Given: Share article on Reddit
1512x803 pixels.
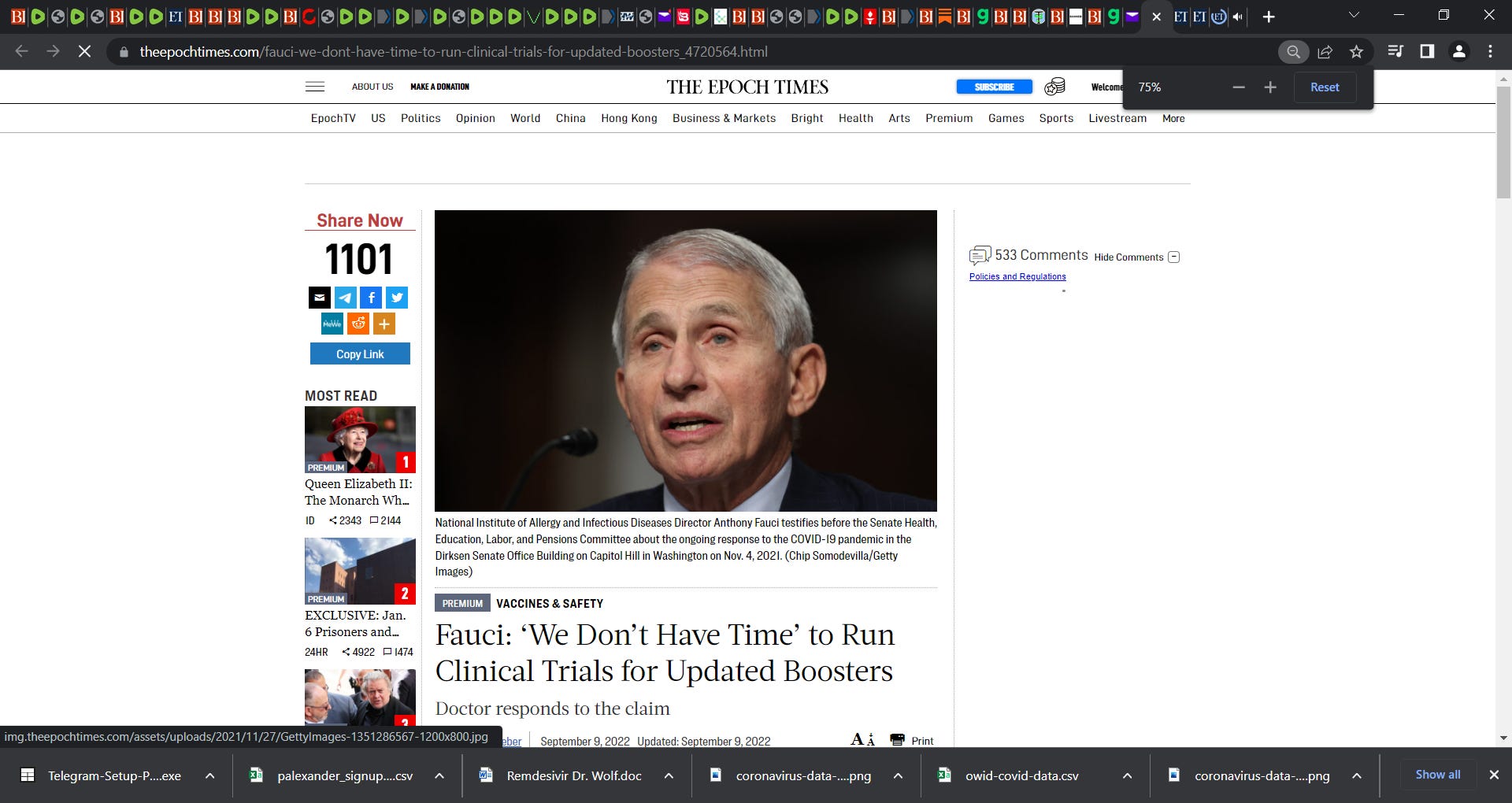Looking at the screenshot, I should (358, 324).
